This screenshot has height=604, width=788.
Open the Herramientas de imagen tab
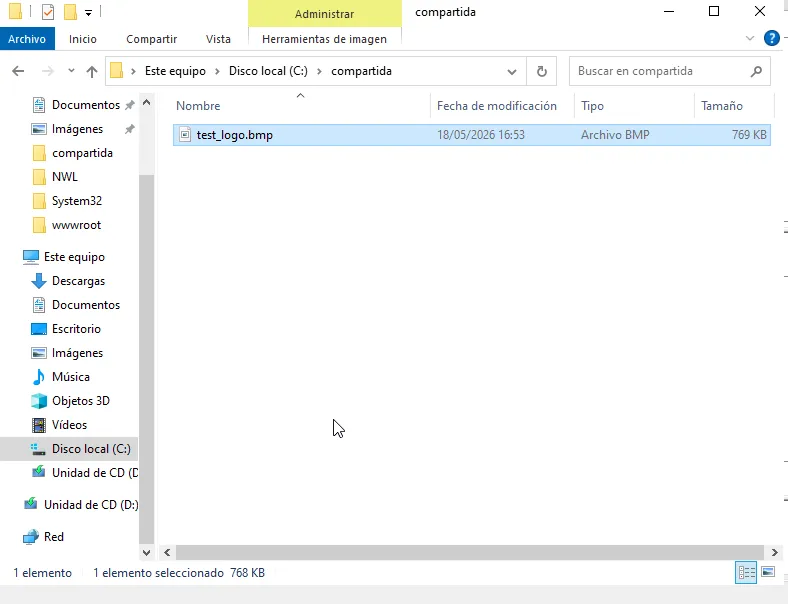point(325,39)
